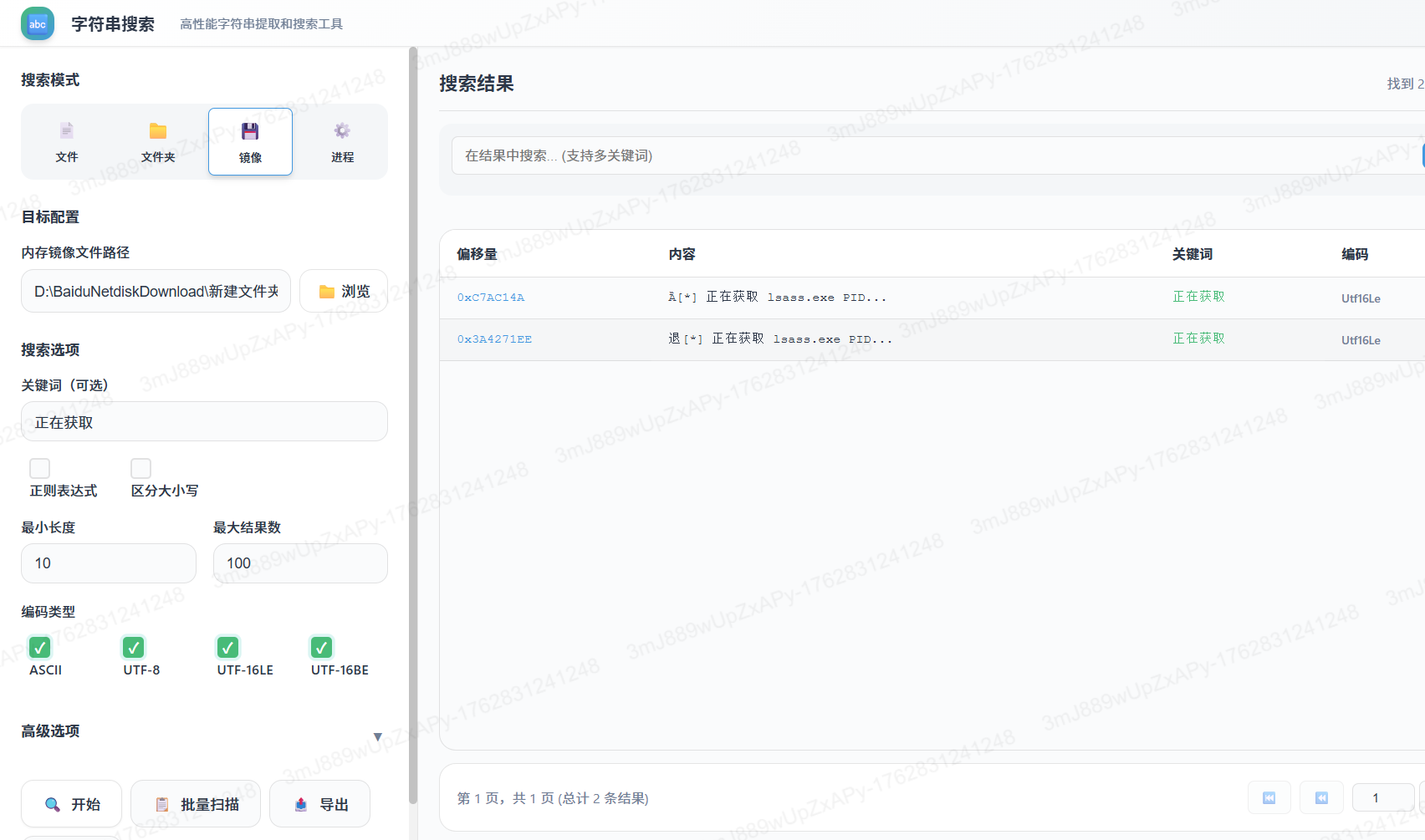Go to the first results page

click(x=1269, y=798)
